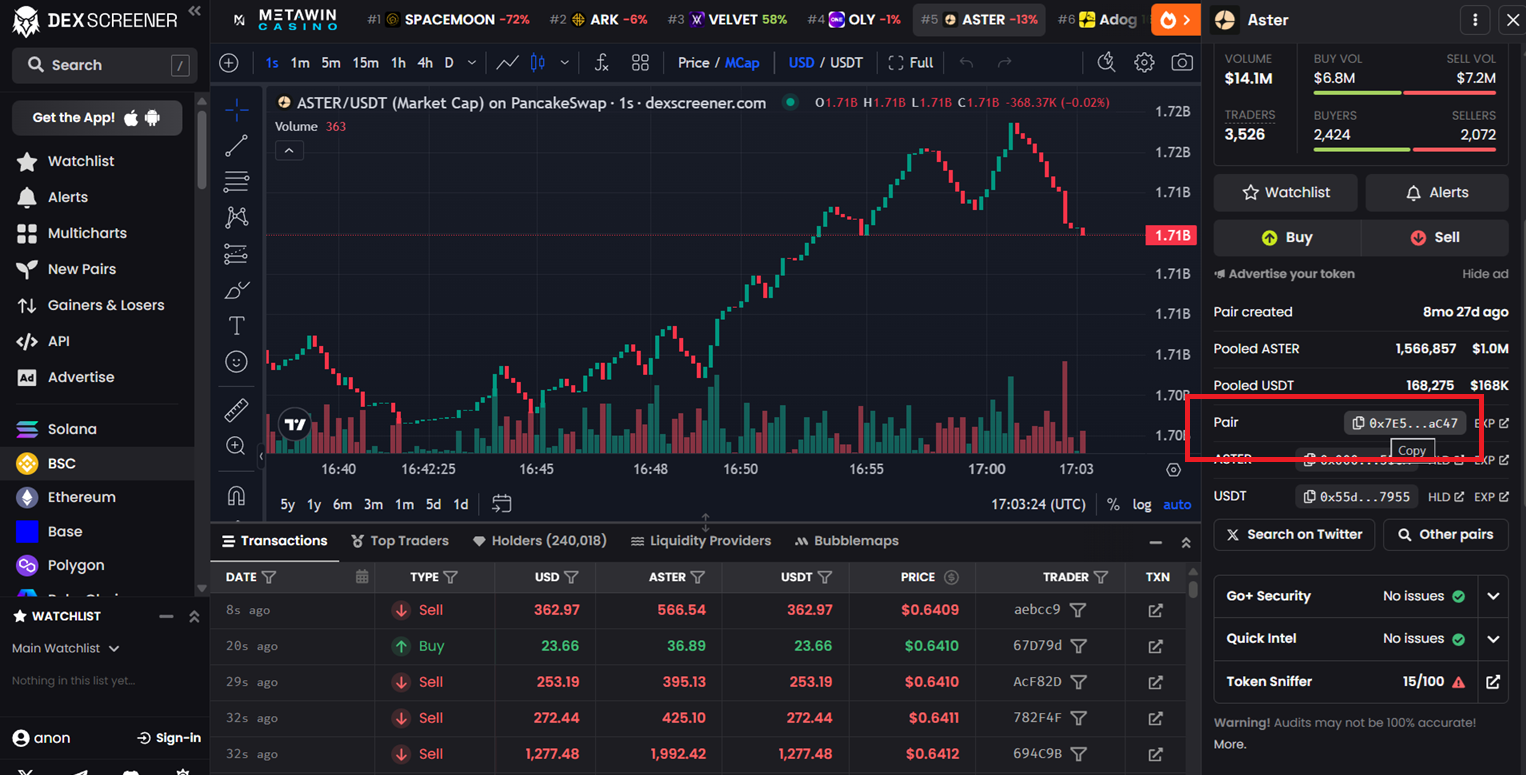Collapse the left sidebar
Image resolution: width=1526 pixels, height=775 pixels.
(x=195, y=11)
